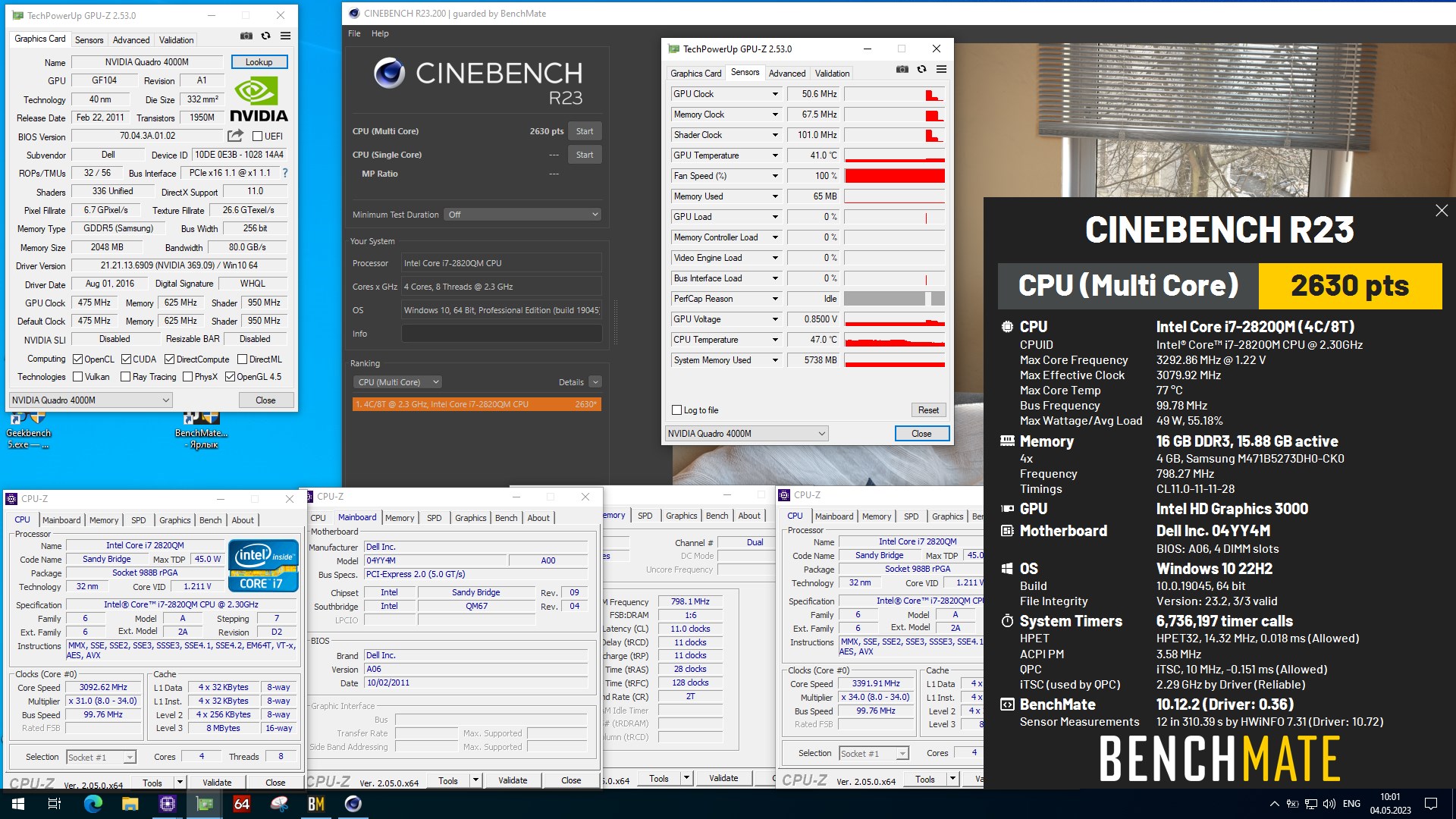Select the orange 4C/8T ranking bar
1456x819 pixels.
(x=477, y=404)
